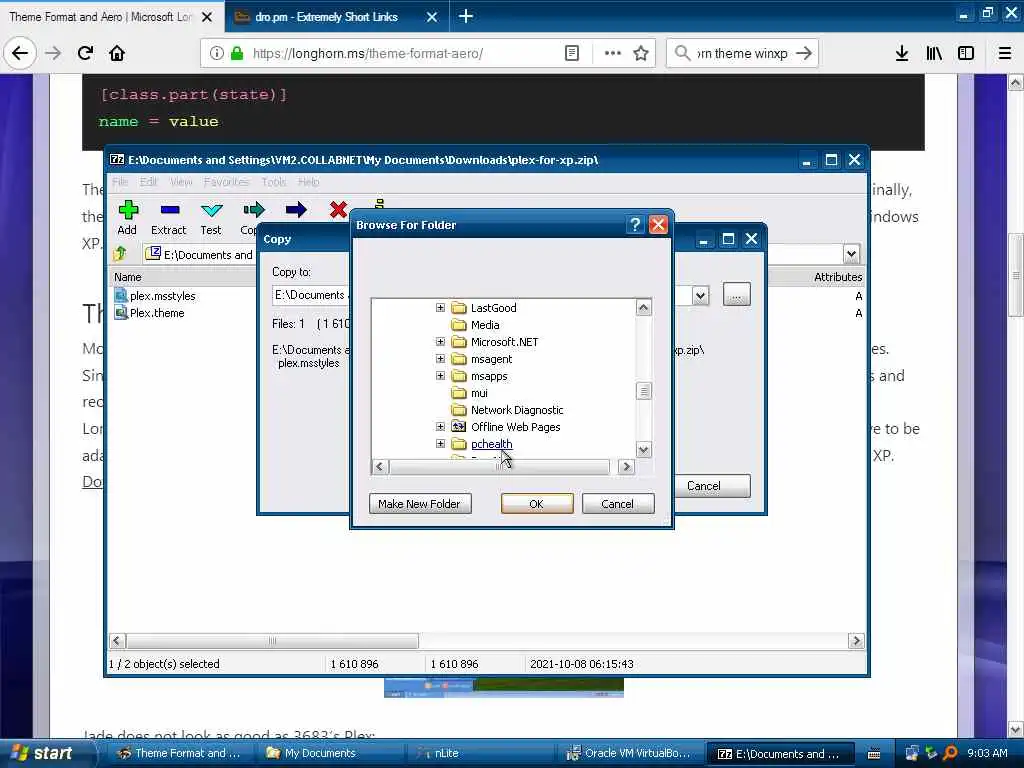Expand the pchealth folder
This screenshot has height=768, width=1024.
440,443
